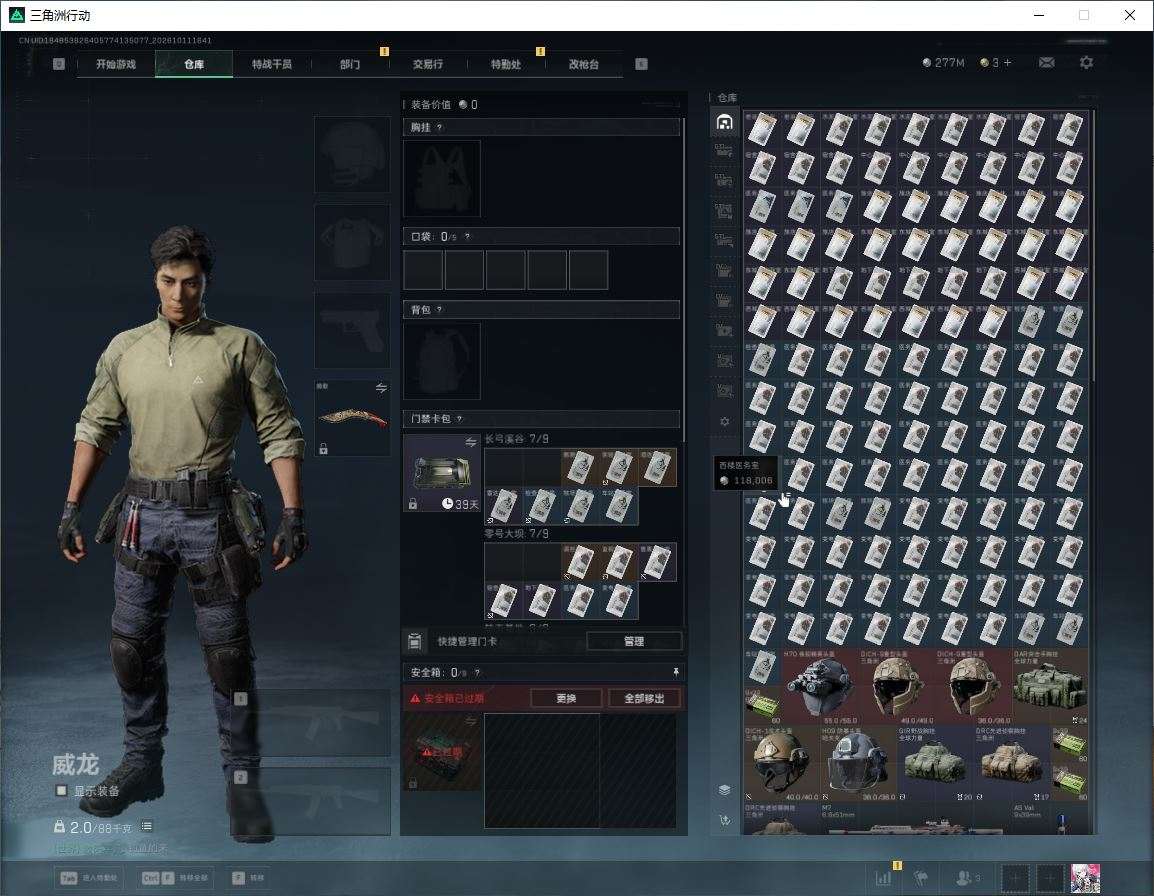The image size is (1154, 896).
Task: Open the mail envelope icon
Action: point(1046,63)
